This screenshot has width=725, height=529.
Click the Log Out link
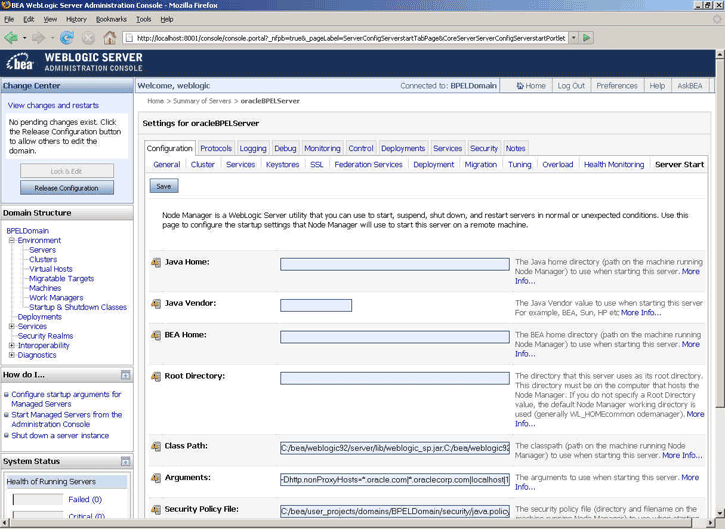[x=571, y=86]
